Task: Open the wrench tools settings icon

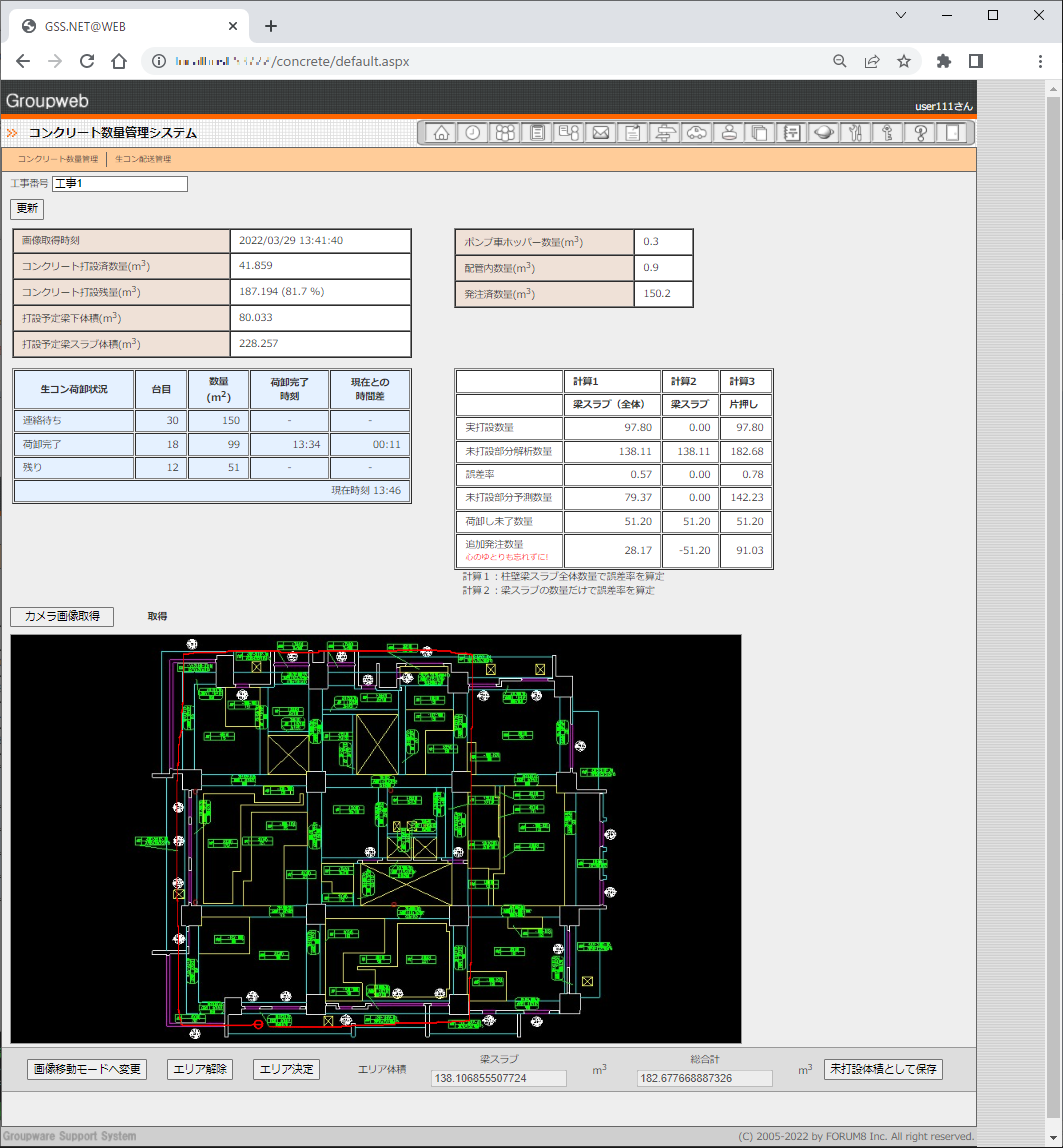Action: 856,133
